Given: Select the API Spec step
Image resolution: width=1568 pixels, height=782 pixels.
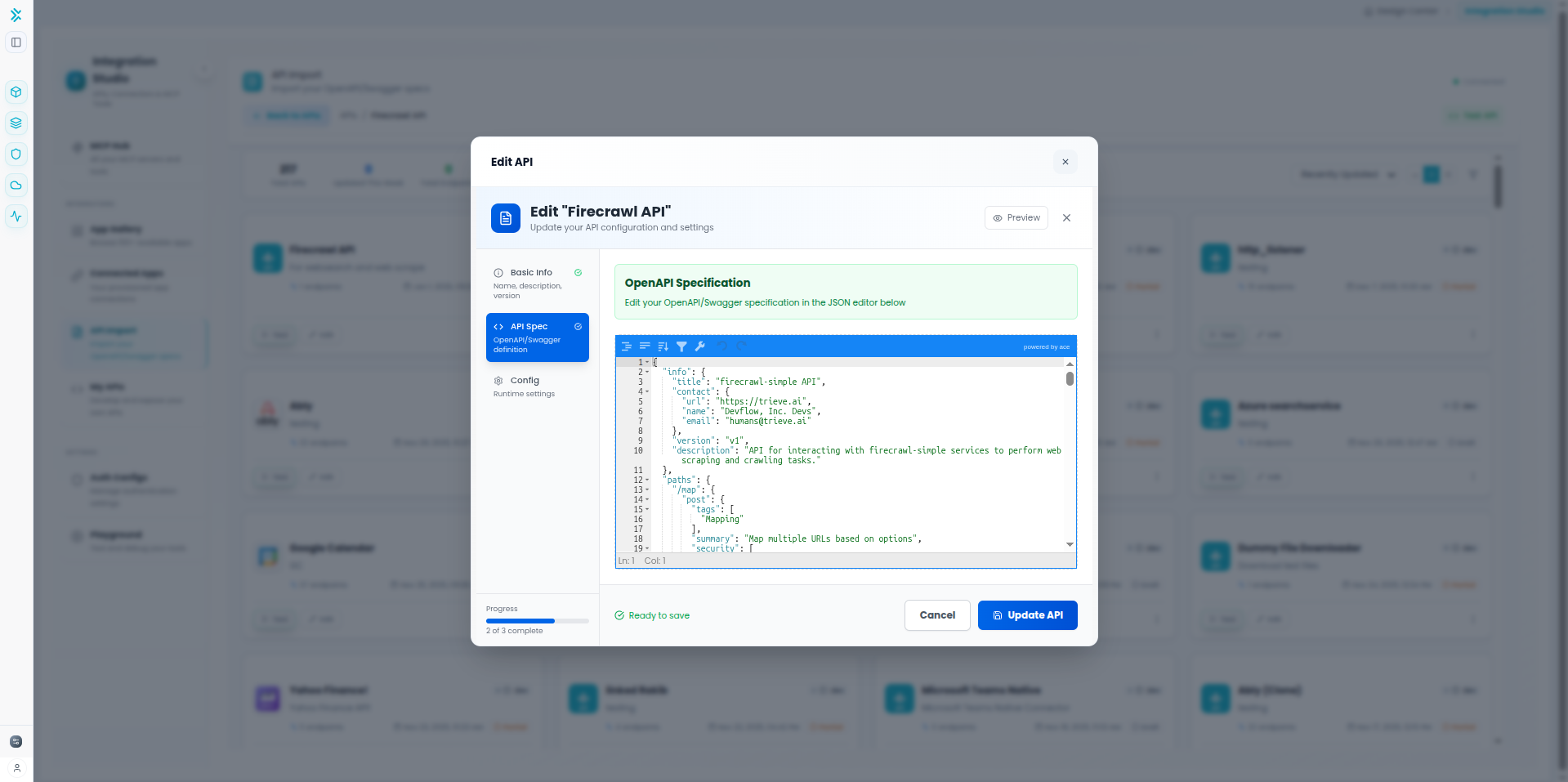Looking at the screenshot, I should pos(537,337).
